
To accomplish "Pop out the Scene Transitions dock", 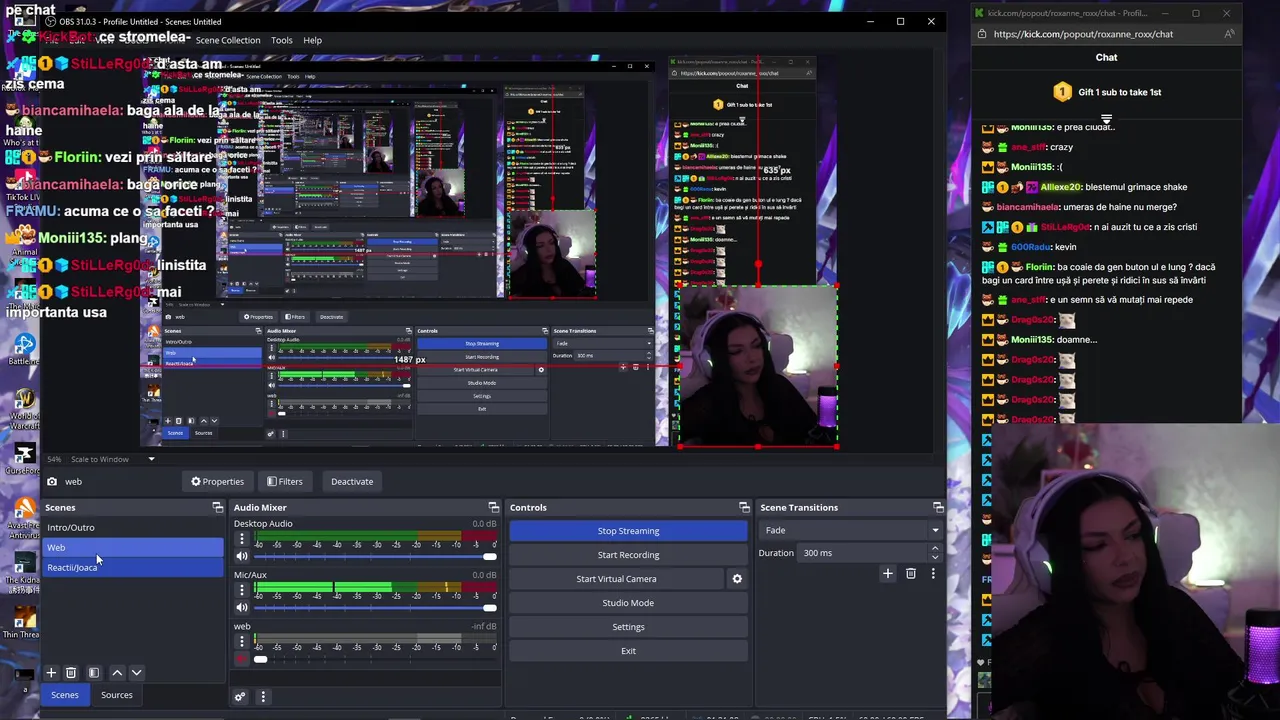I will [938, 508].
